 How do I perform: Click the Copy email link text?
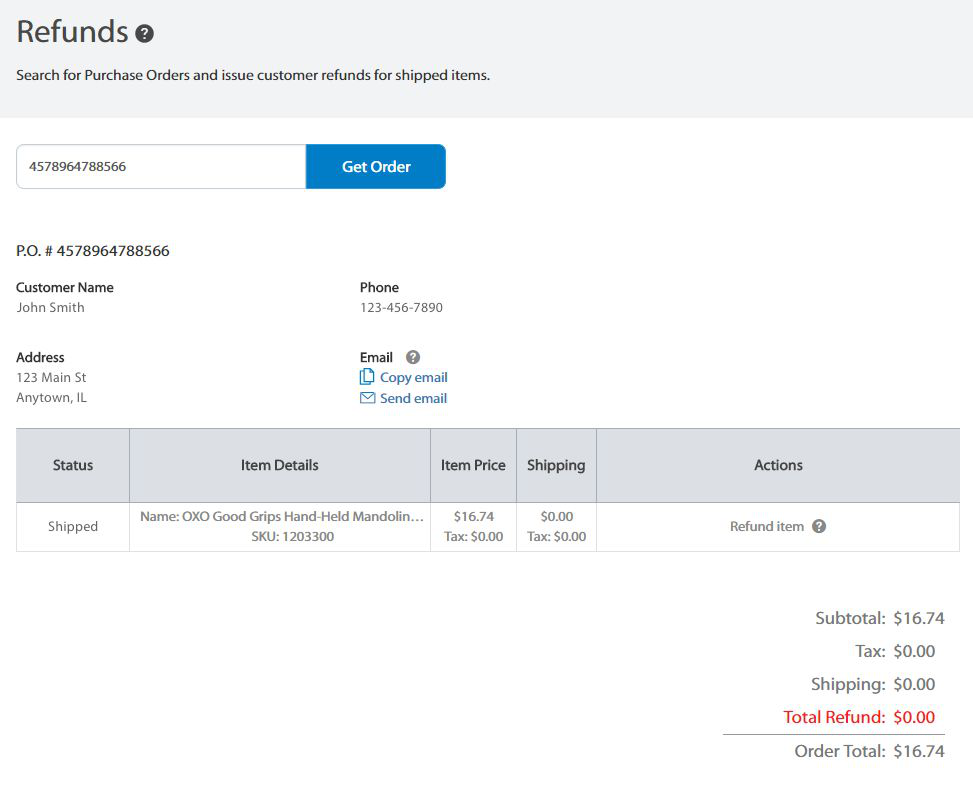coord(413,377)
